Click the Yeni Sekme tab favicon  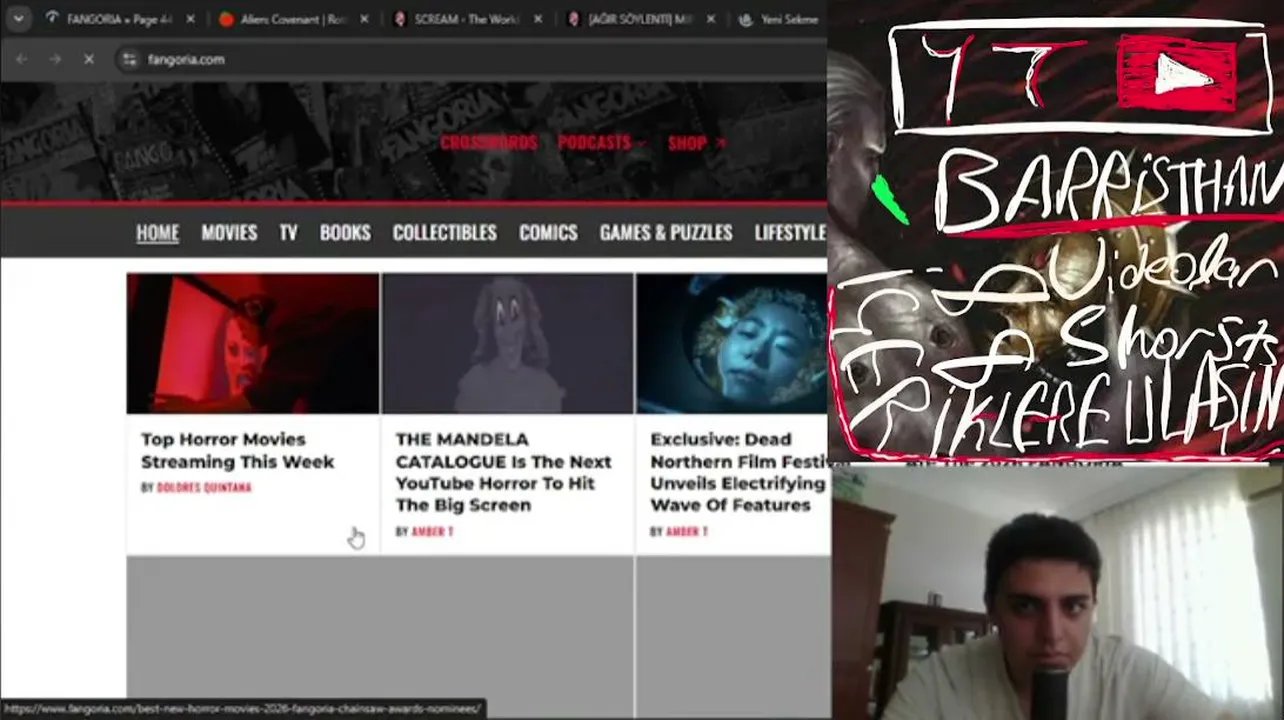point(746,19)
